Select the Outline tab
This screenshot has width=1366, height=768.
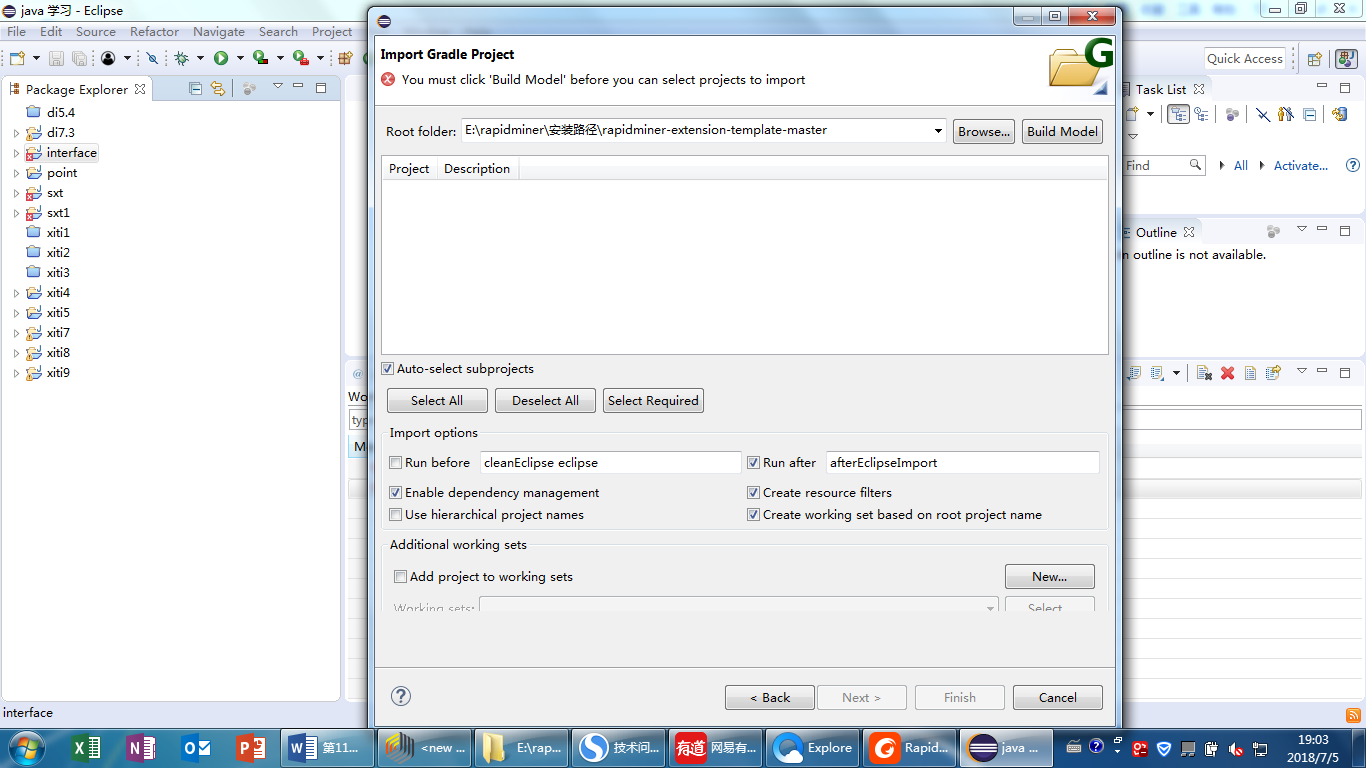1155,232
